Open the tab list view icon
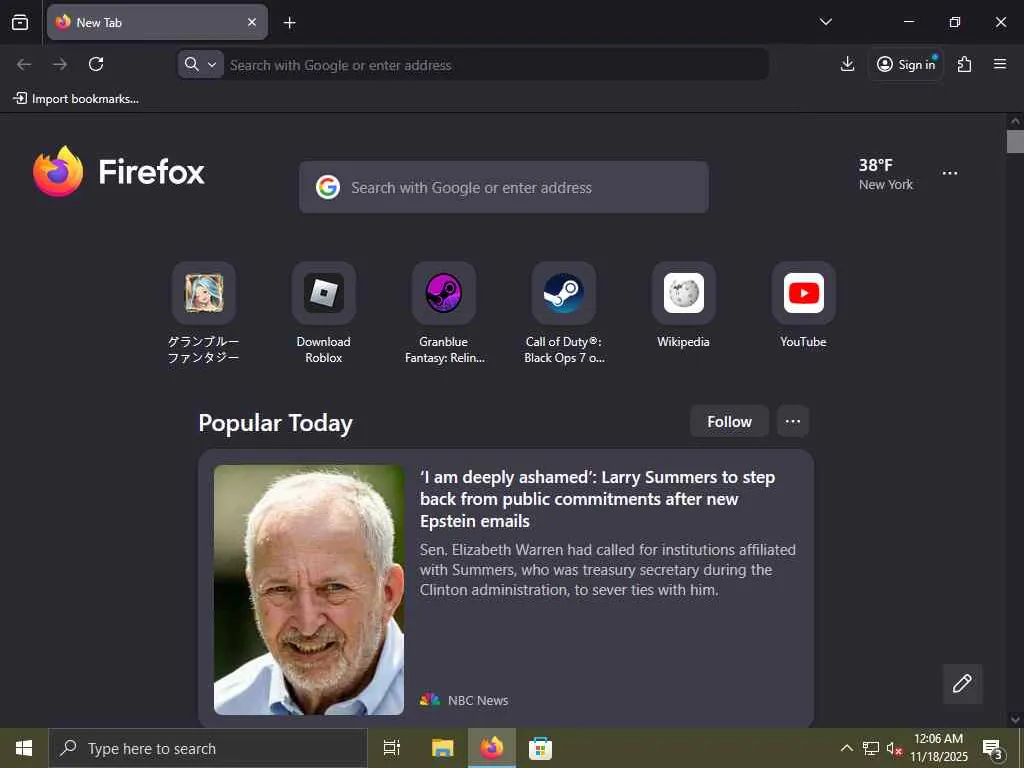The image size is (1024, 768). tap(20, 22)
